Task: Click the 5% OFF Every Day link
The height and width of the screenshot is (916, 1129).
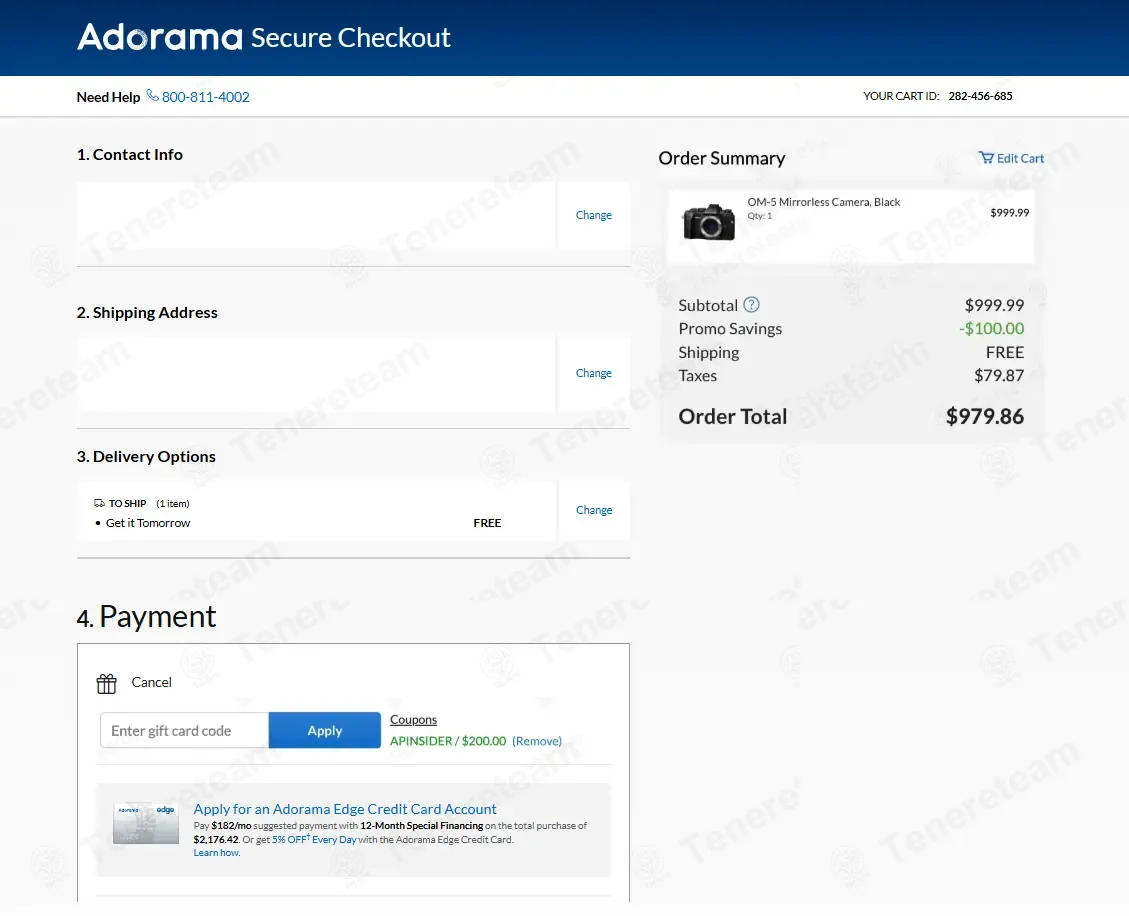Action: click(x=314, y=840)
